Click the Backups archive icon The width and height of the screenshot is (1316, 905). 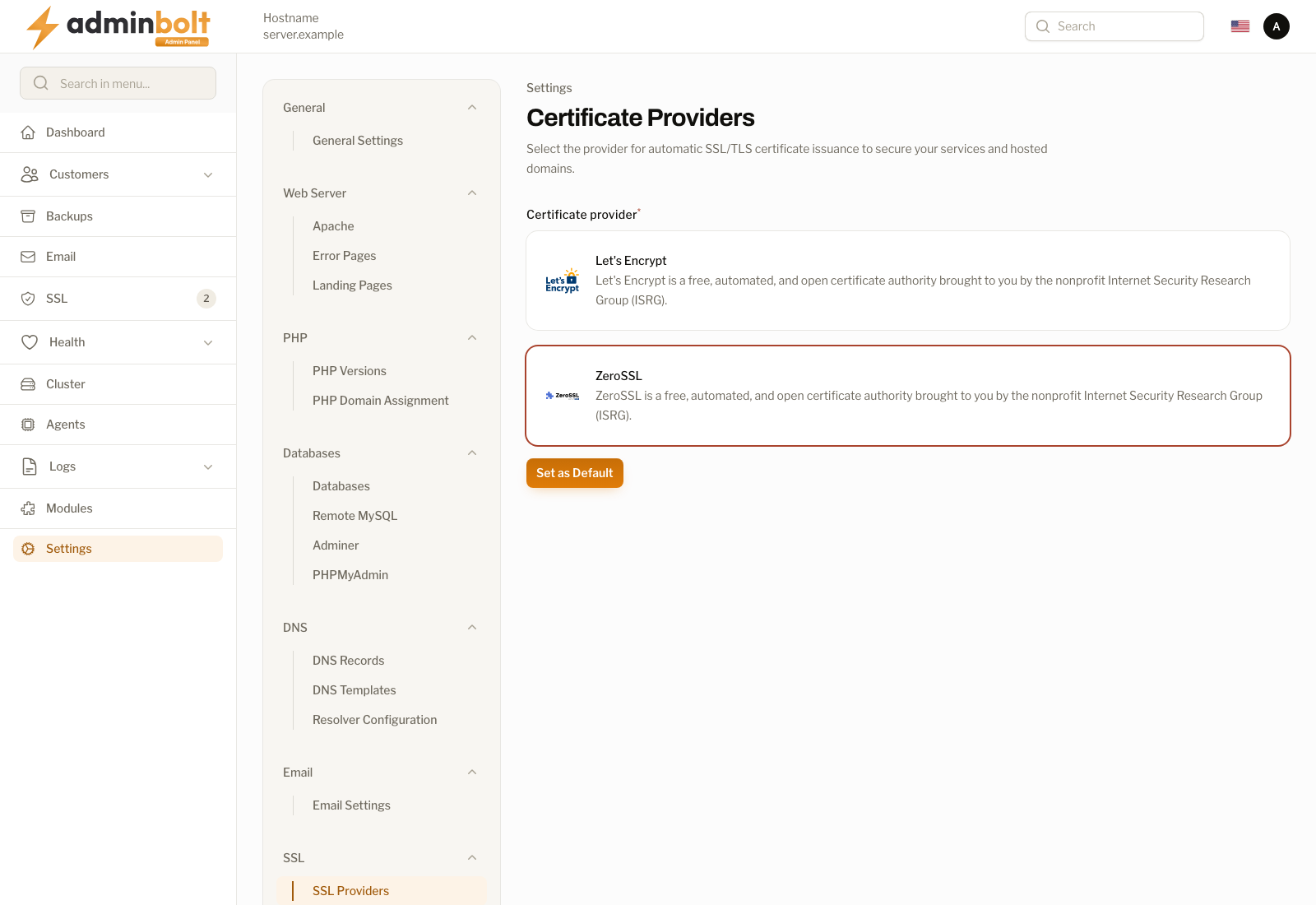coord(28,216)
